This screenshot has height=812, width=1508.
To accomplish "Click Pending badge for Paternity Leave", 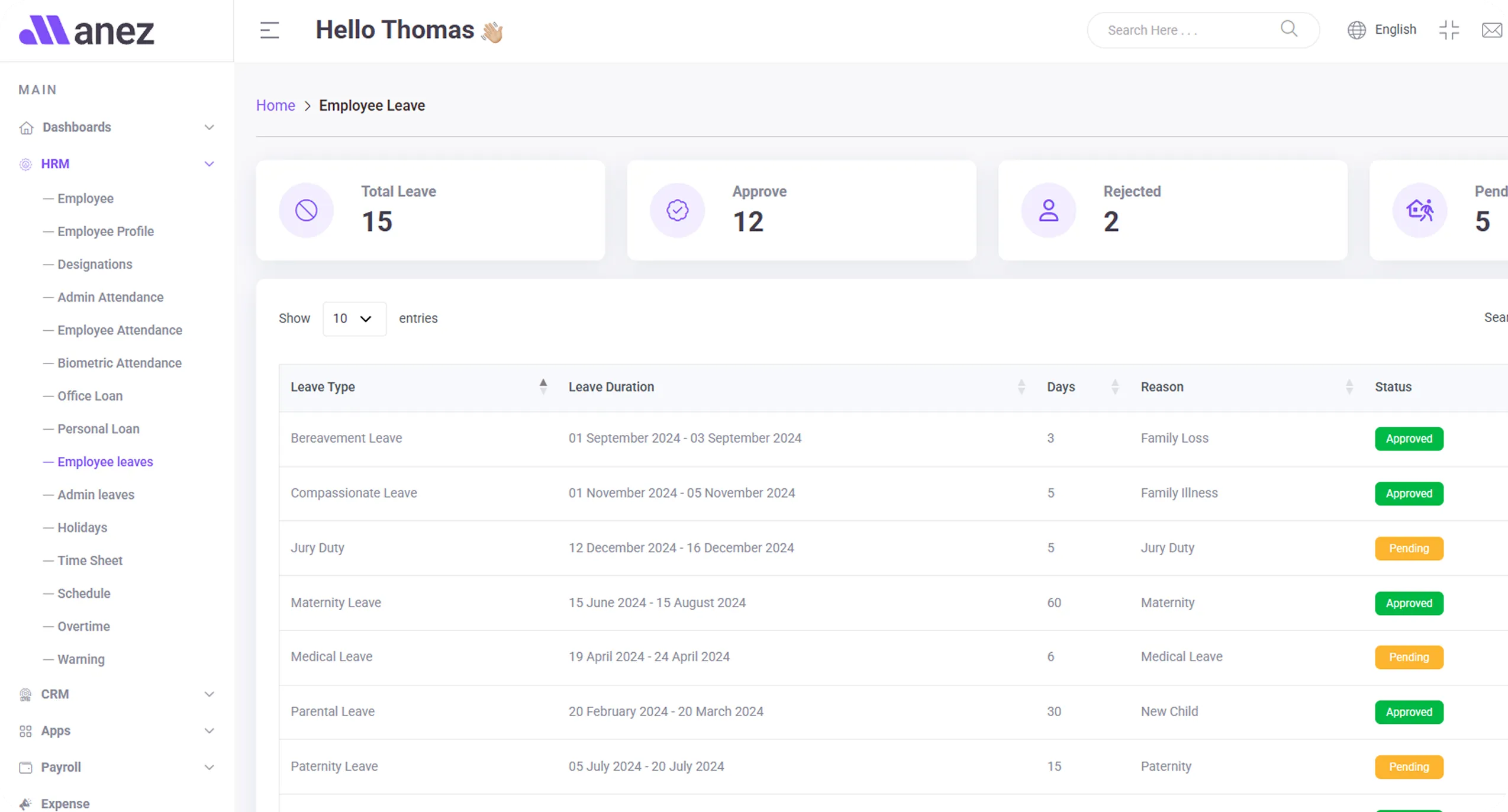I will pyautogui.click(x=1409, y=767).
